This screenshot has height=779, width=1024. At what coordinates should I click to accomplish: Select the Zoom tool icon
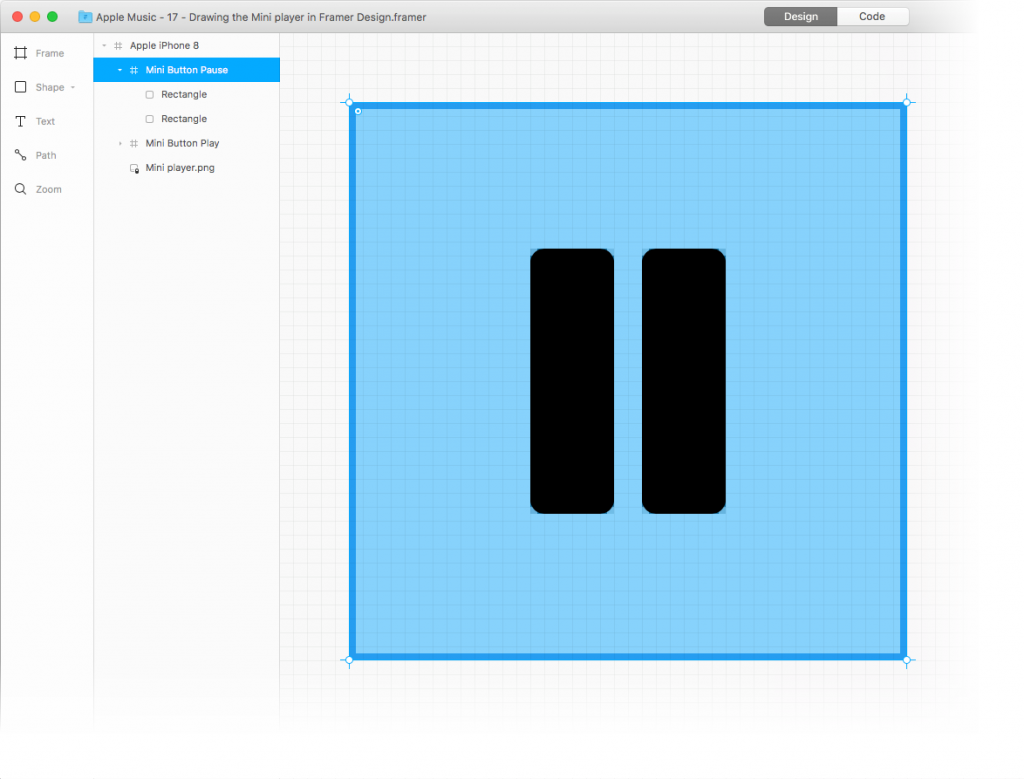[20, 189]
